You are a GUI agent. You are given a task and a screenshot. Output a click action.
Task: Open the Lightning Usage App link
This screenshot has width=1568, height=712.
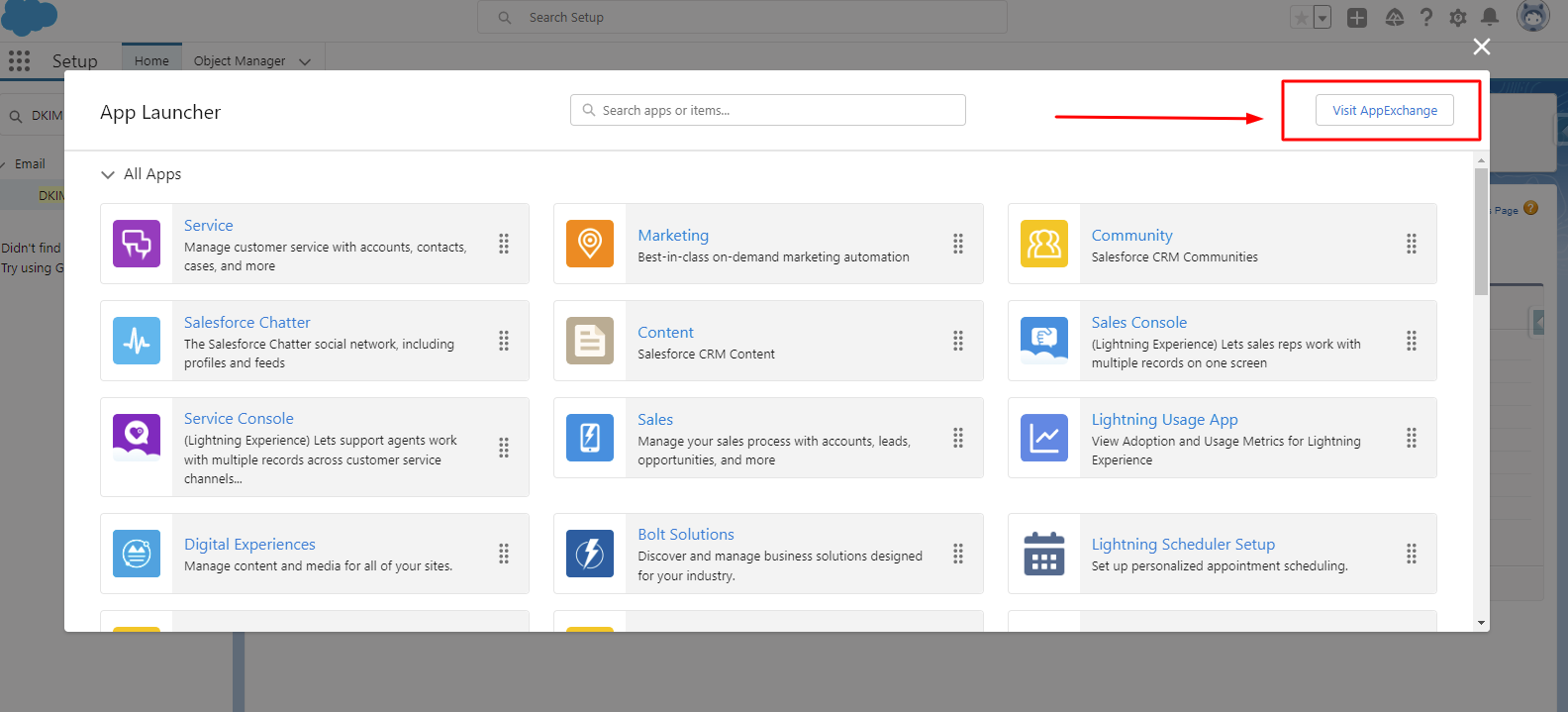(1165, 420)
